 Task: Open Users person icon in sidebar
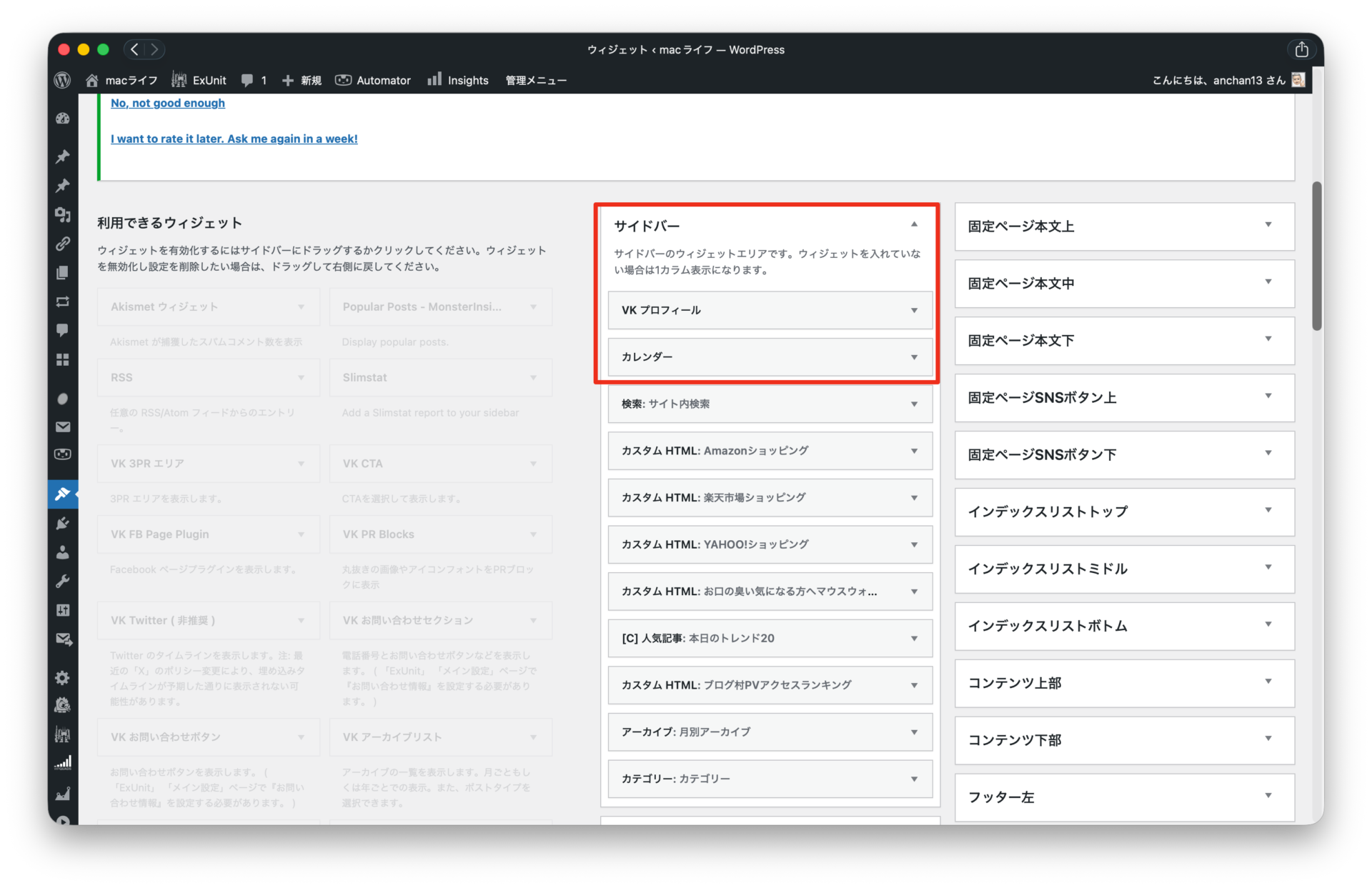[63, 552]
